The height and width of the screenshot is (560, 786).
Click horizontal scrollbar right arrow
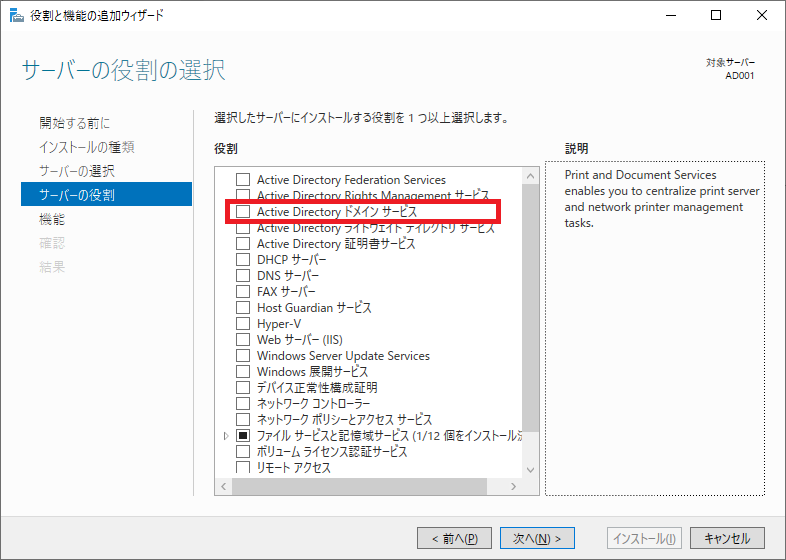click(513, 486)
